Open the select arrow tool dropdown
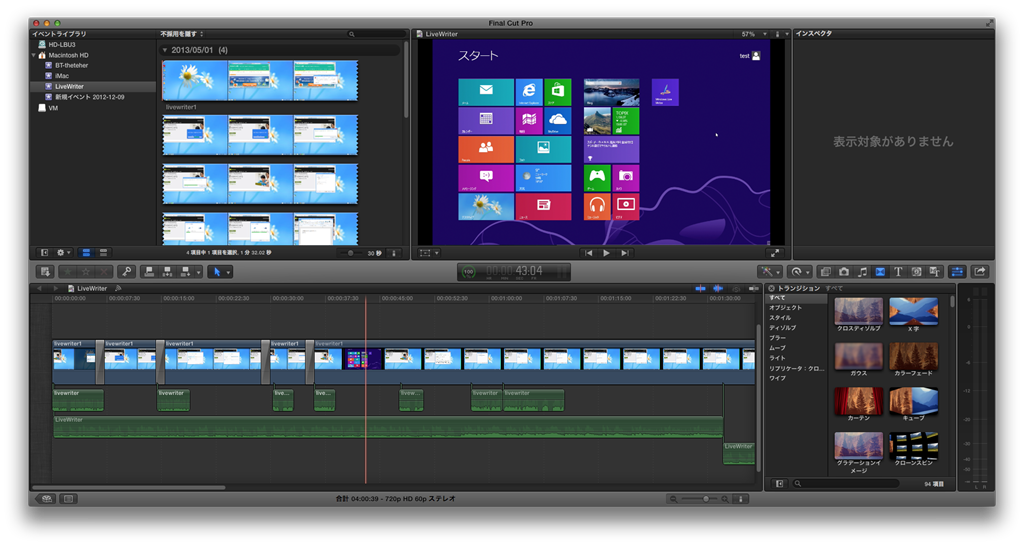Viewport: 1024px width, 546px height. pyautogui.click(x=220, y=272)
